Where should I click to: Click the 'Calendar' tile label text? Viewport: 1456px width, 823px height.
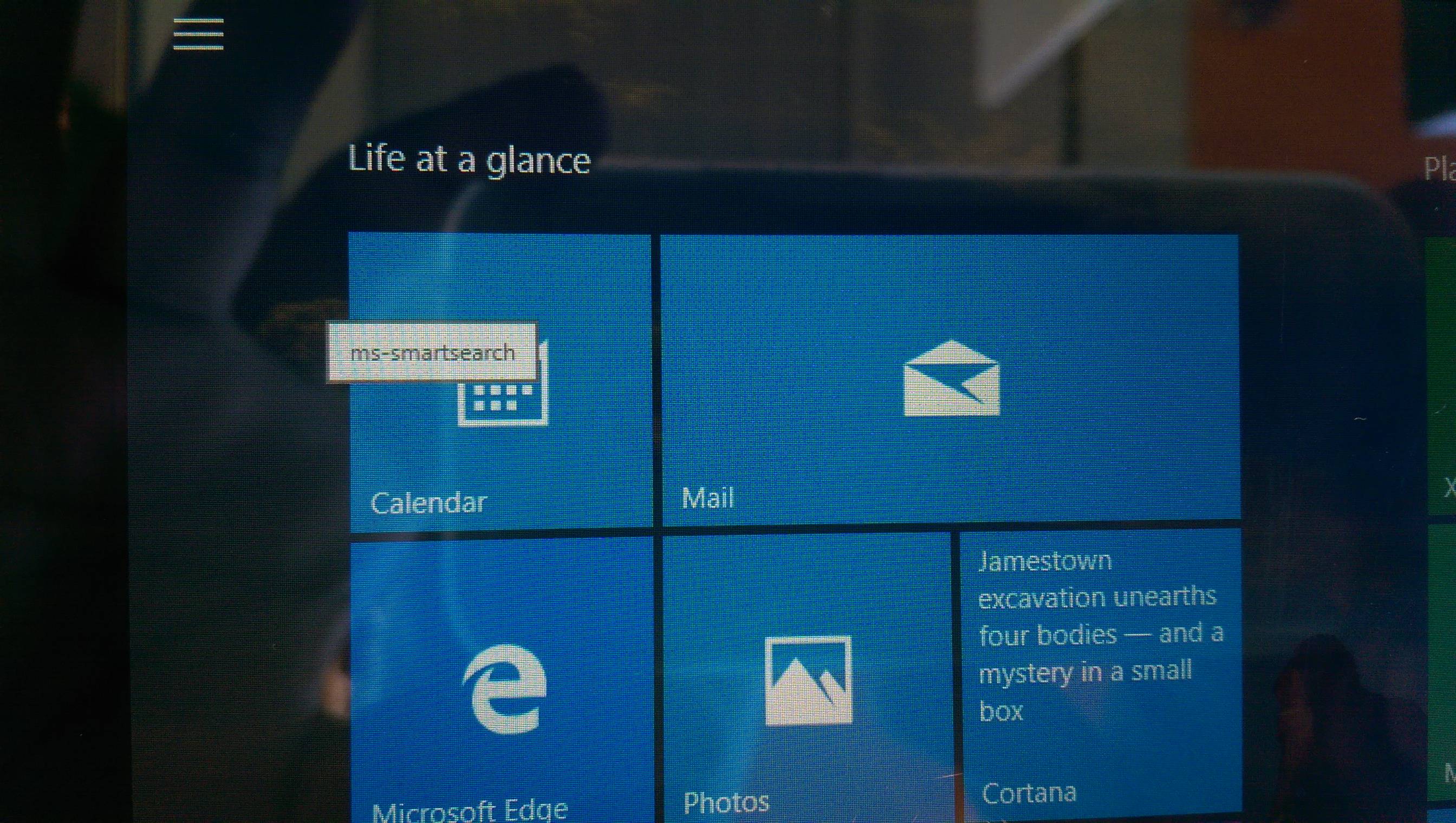point(428,503)
